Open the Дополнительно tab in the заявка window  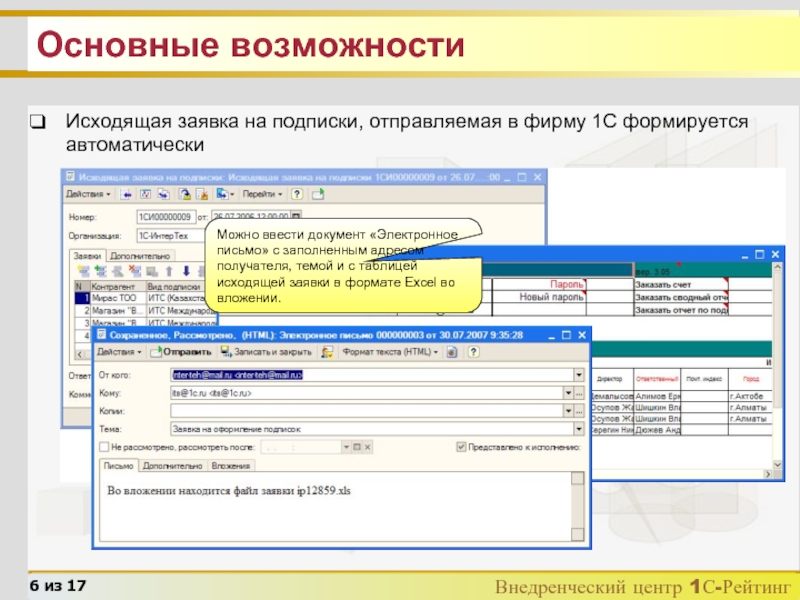click(140, 256)
